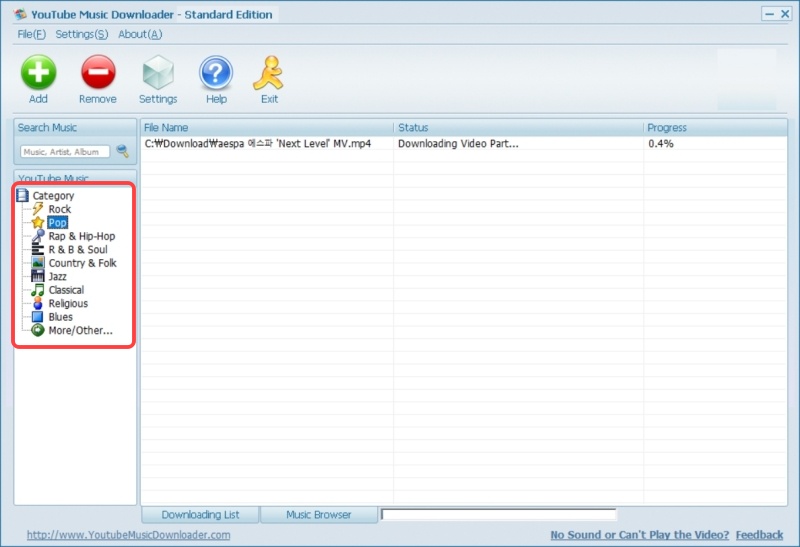Image resolution: width=800 pixels, height=547 pixels.
Task: Click the Music, Artist, Album search field
Action: (65, 152)
